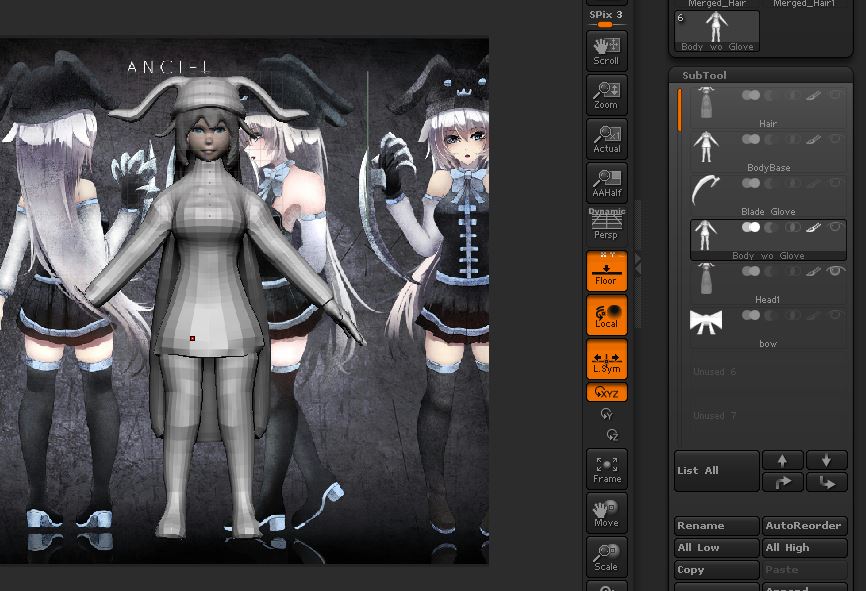
Task: Click the union mode icon on Hair subtool
Action: coord(751,95)
